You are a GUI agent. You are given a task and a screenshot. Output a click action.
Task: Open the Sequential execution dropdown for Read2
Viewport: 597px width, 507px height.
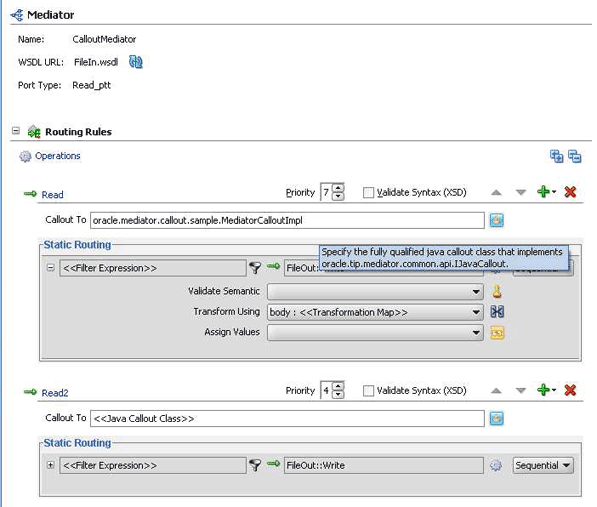coord(543,466)
